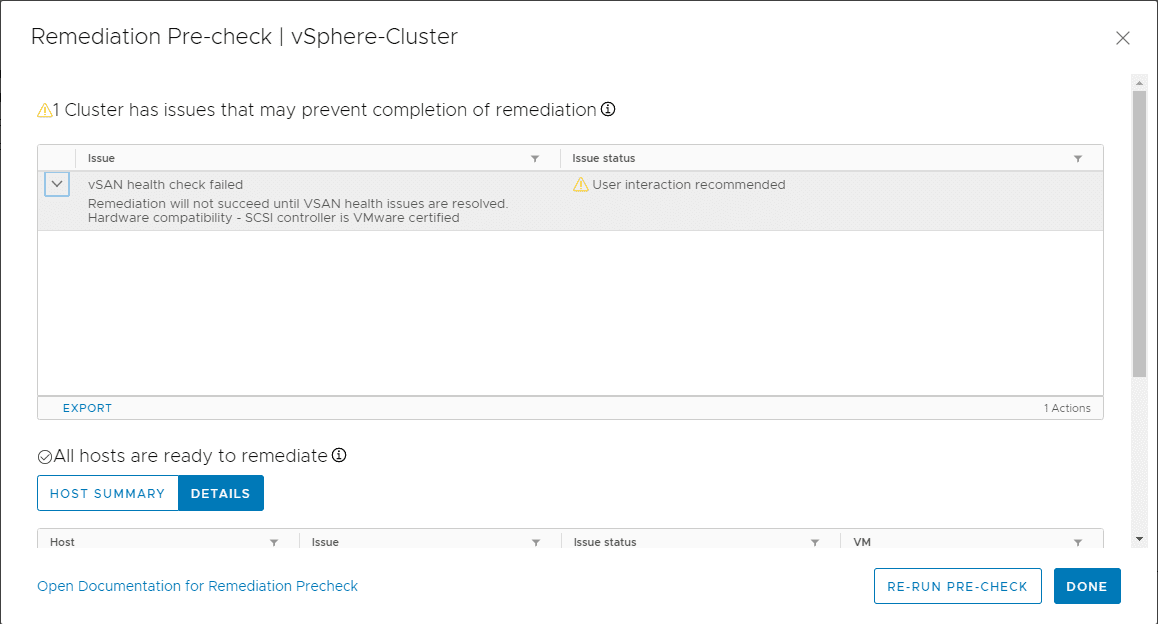1158x624 pixels.
Task: Filter the VM column in hosts table
Action: (1078, 543)
